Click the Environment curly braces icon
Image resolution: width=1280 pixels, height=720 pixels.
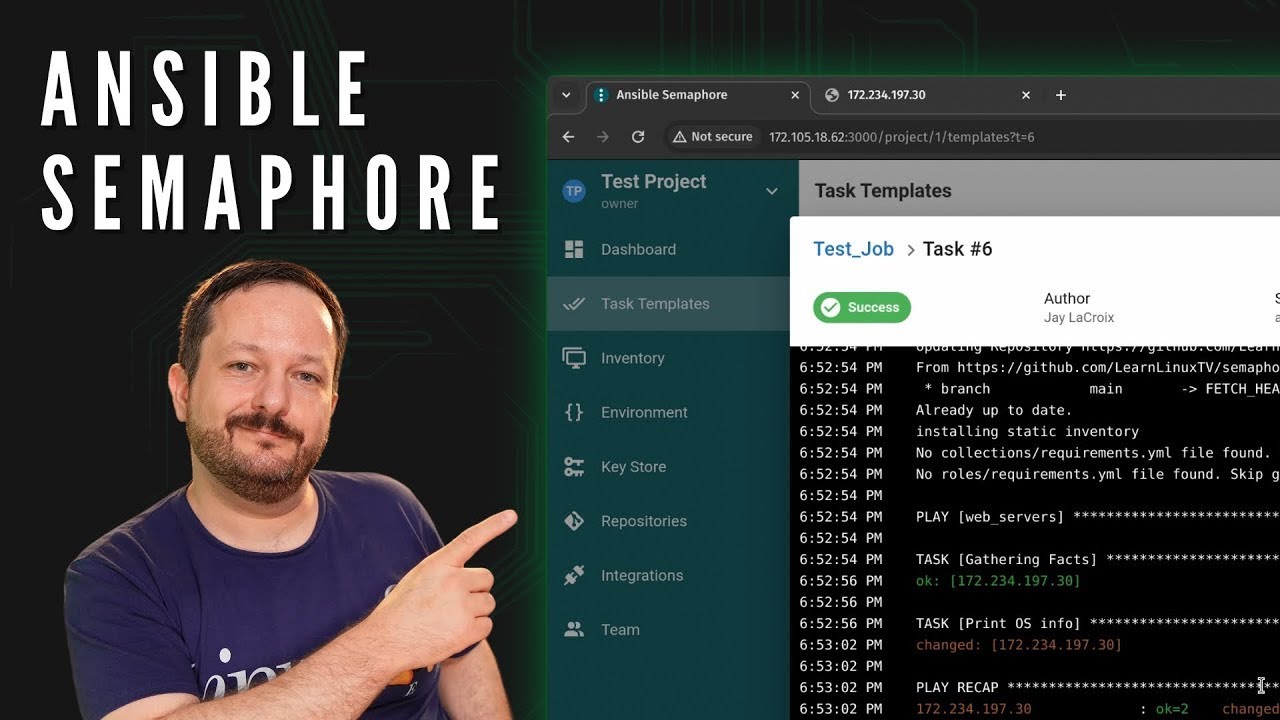point(574,412)
